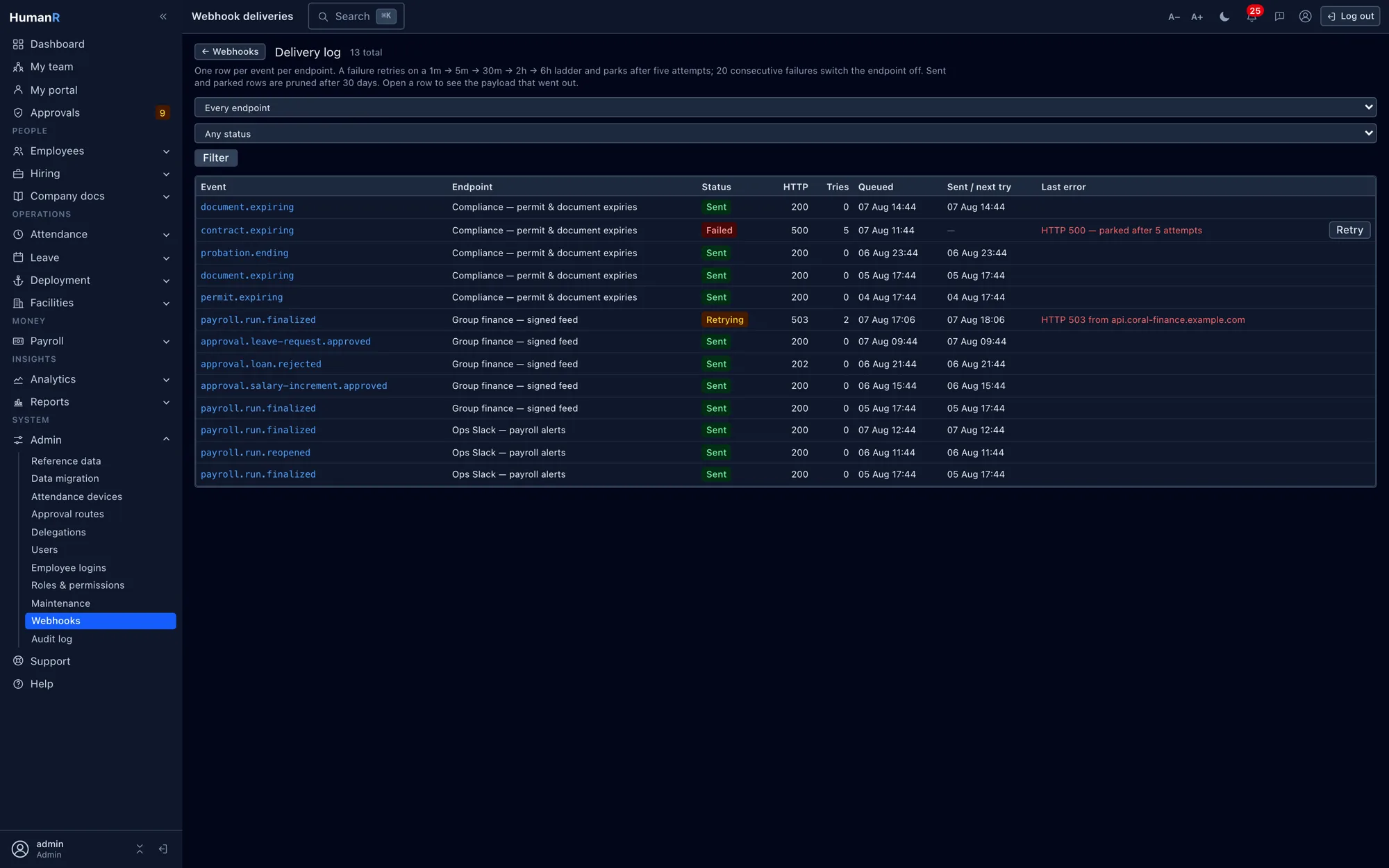Image resolution: width=1389 pixels, height=868 pixels.
Task: Open the approval.leave-request.approved event
Action: coord(285,342)
